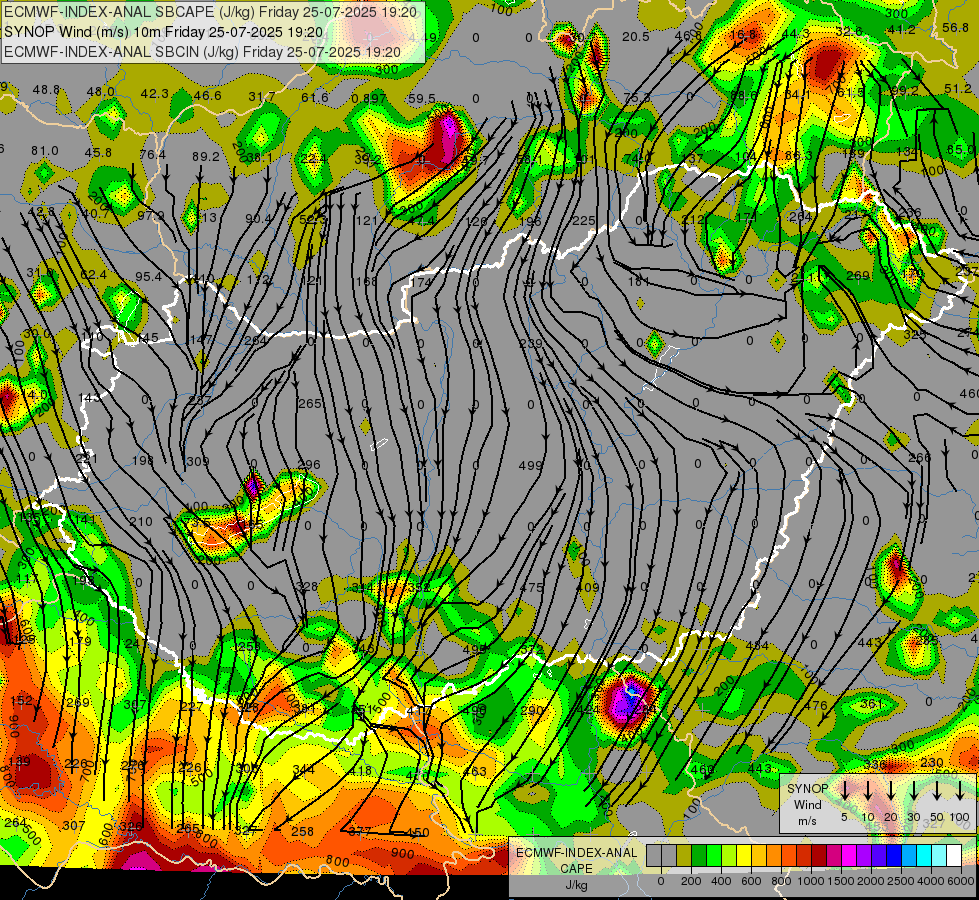
Task: Click the 'SYNOP Wind (m/s) 10m' title line
Action: [x=164, y=32]
